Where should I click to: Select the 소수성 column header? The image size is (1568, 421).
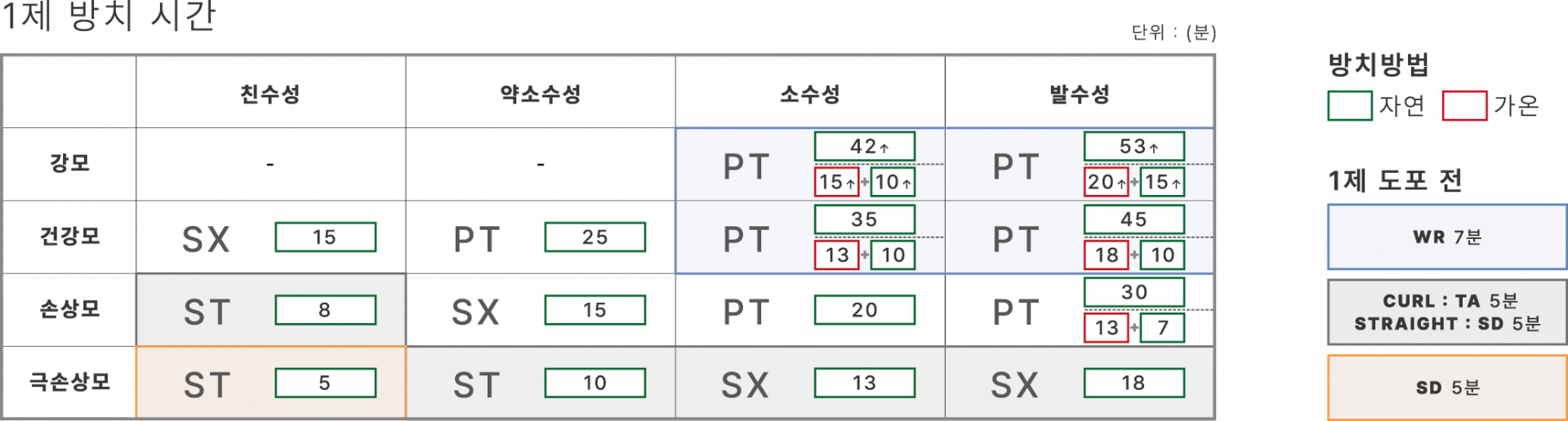(x=809, y=94)
